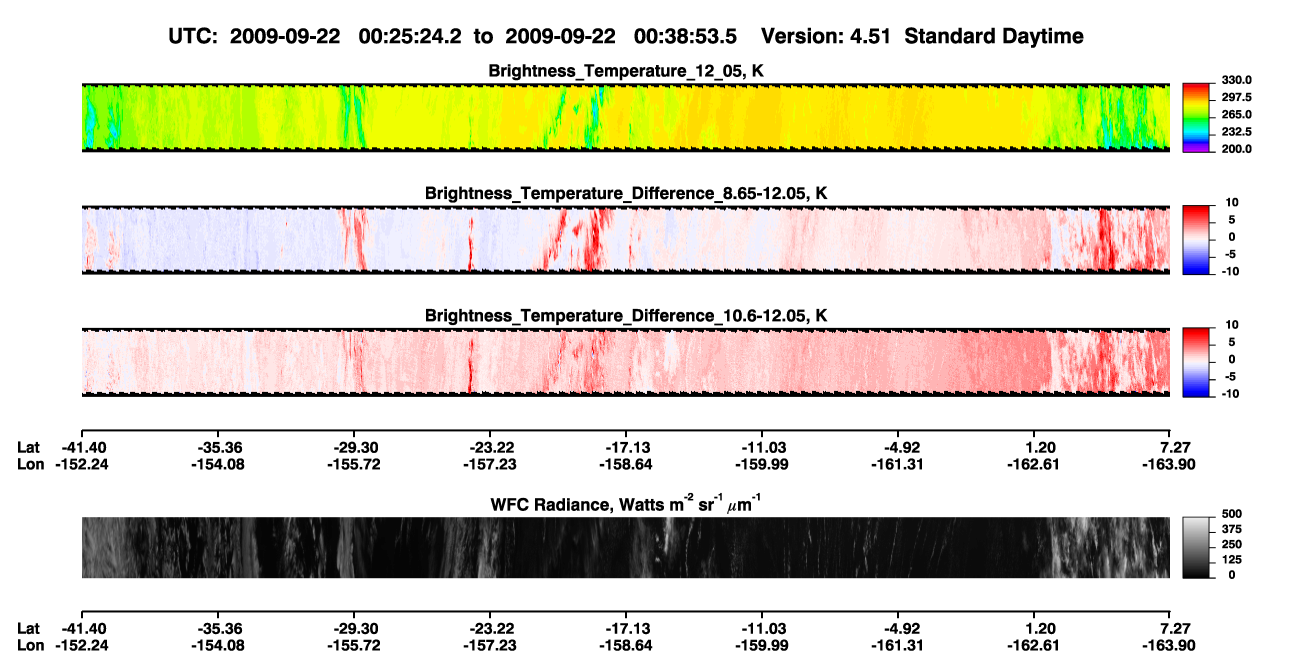This screenshot has height=667, width=1300.
Task: Click the Lon axis label under the WFC Radiance panel
Action: coord(31,645)
